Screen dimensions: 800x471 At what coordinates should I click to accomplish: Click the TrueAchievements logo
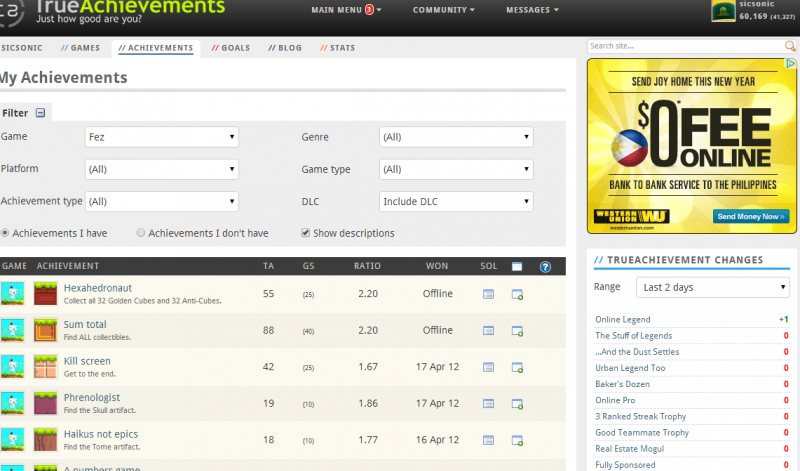(113, 11)
